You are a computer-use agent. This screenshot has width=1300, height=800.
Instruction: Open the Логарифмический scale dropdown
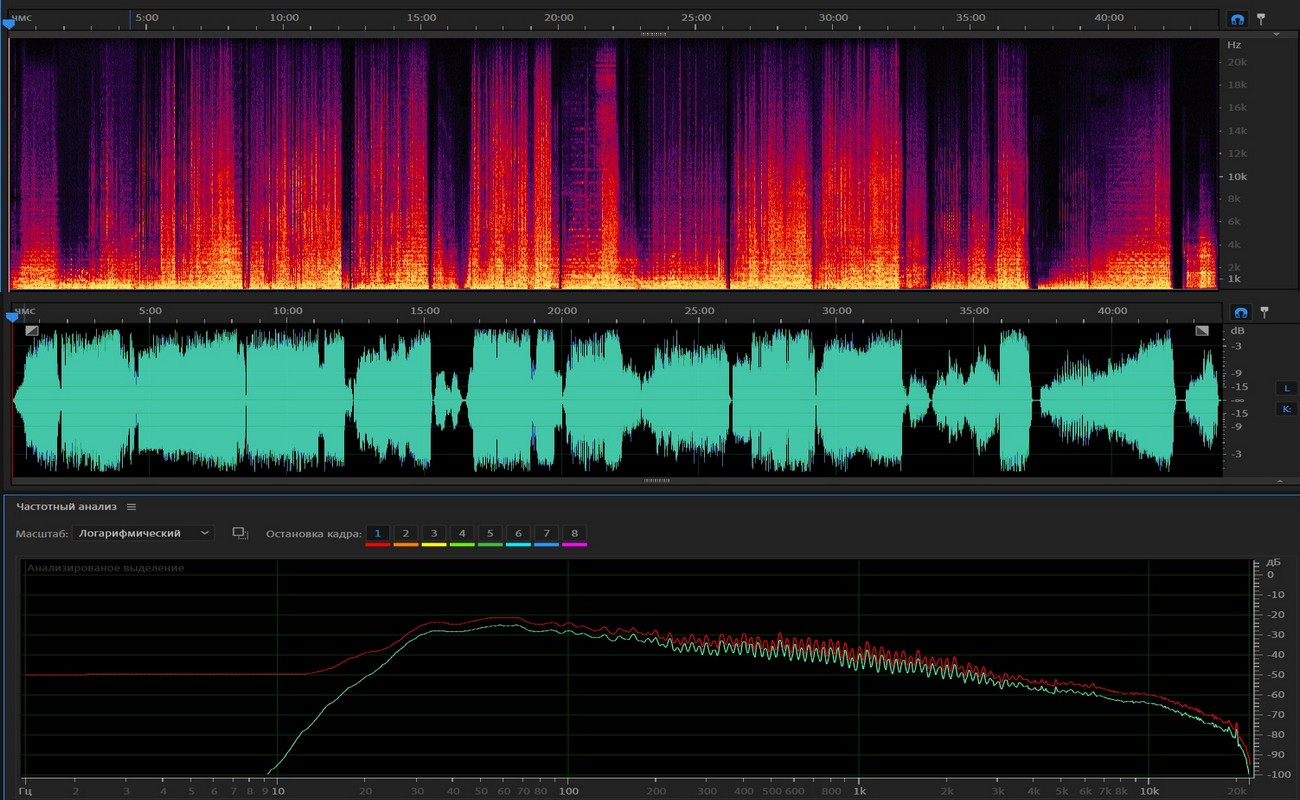(x=144, y=533)
